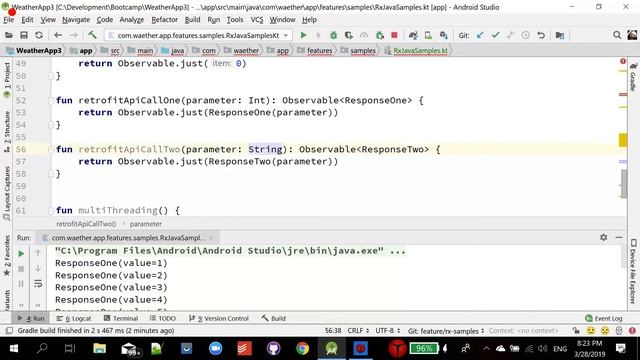Open project structure icon
The height and width of the screenshot is (360, 640).
(x=560, y=36)
